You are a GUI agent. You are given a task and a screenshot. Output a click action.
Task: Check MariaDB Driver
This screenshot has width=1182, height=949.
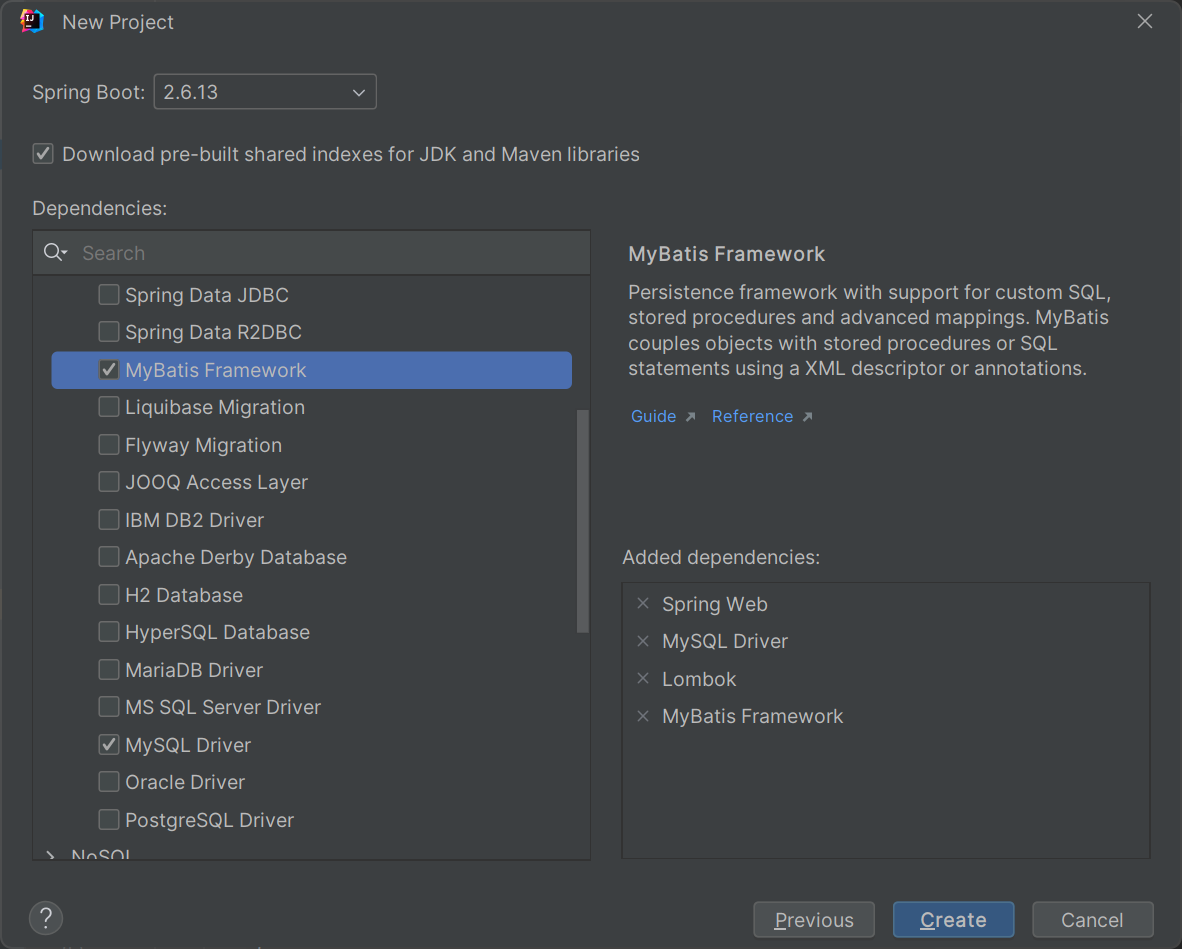(109, 669)
